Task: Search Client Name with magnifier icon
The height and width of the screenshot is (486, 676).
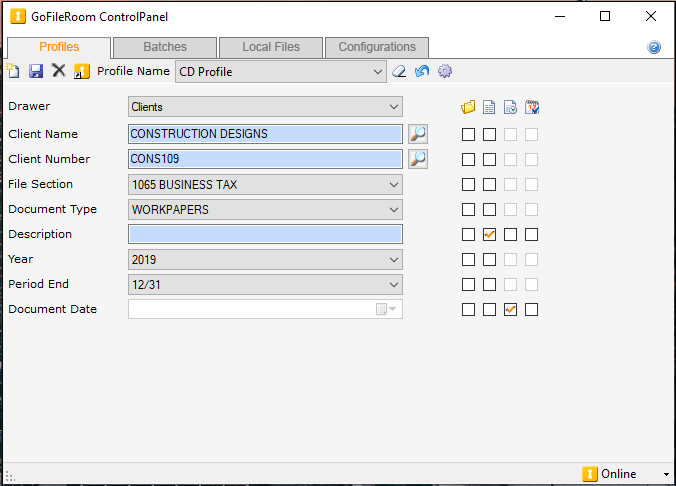Action: 418,134
